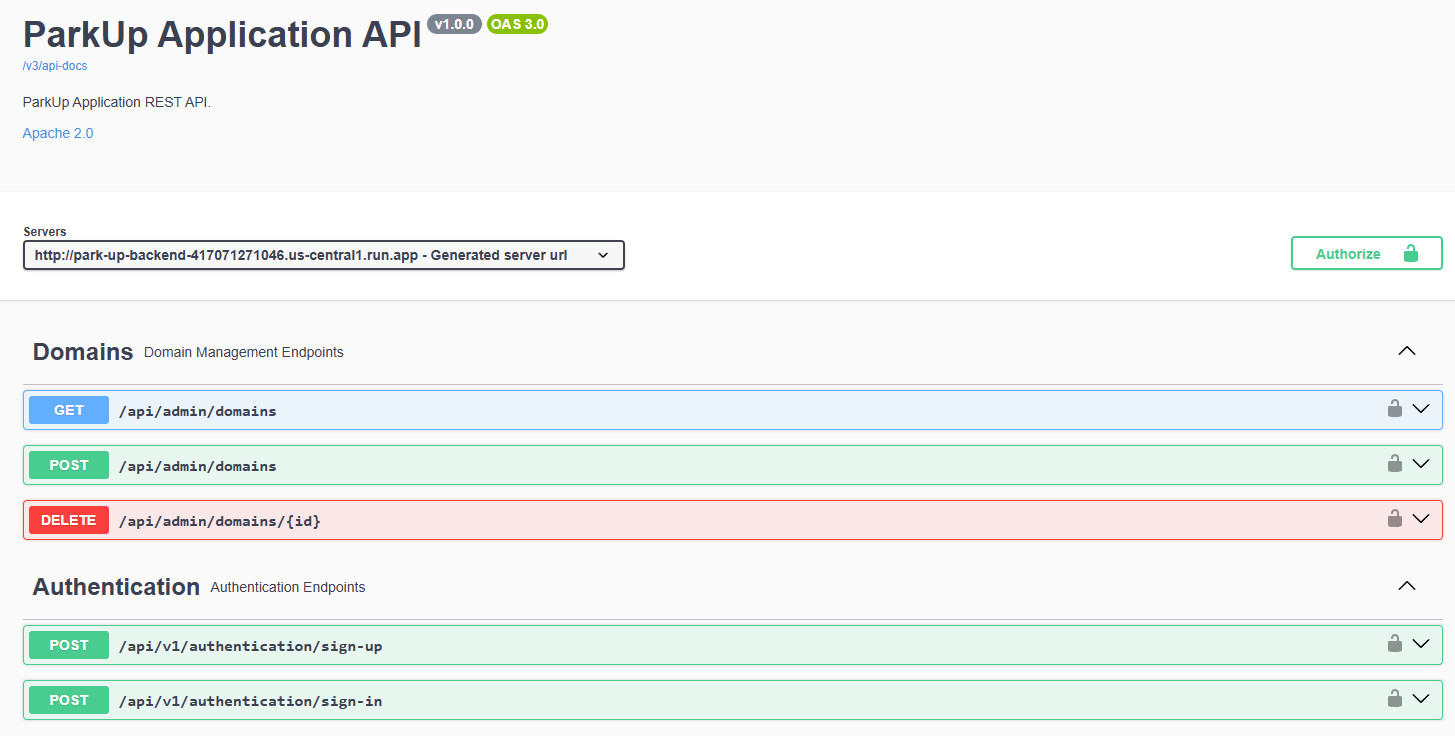Click the v1.0.0 version badge
This screenshot has width=1455, height=736.
455,24
